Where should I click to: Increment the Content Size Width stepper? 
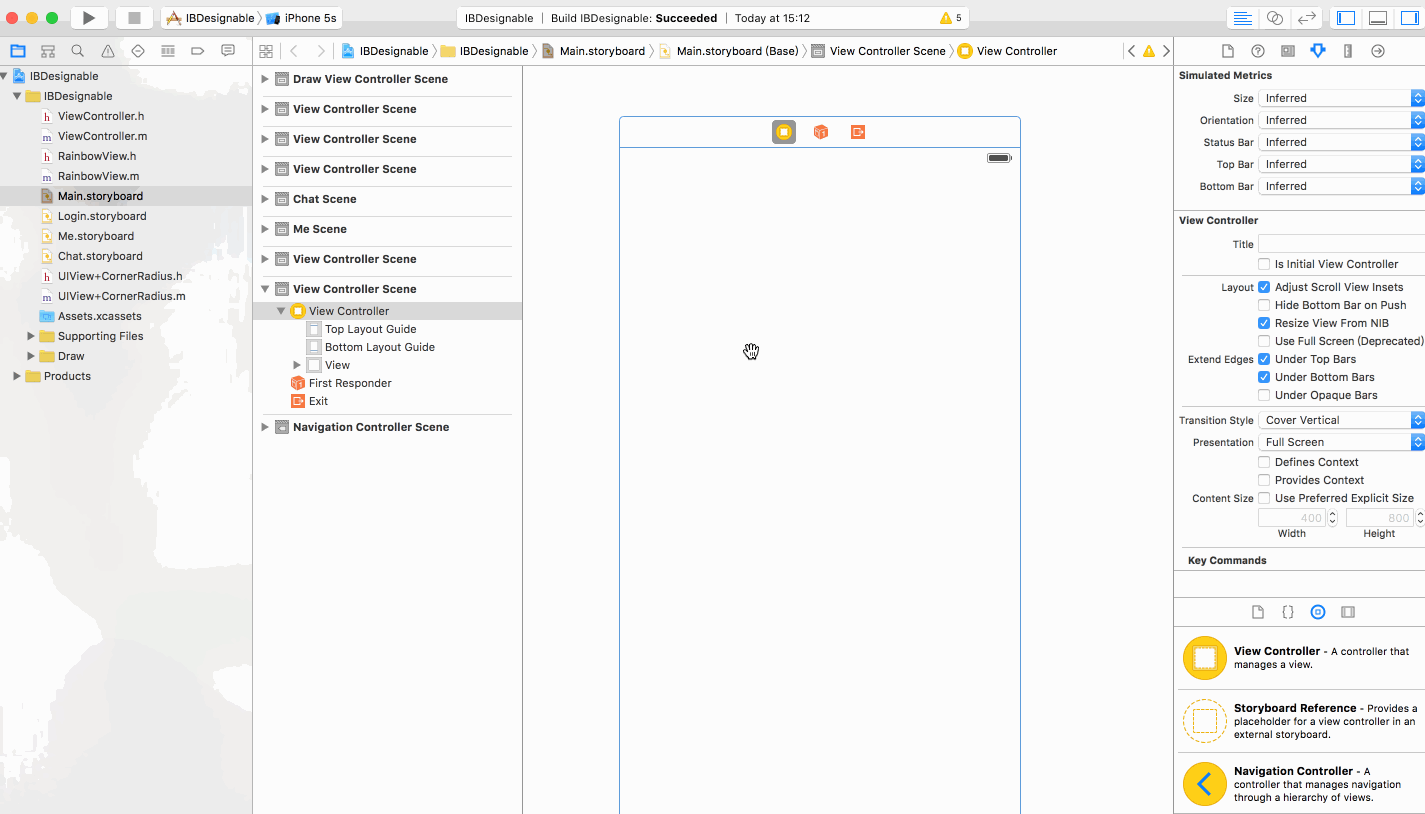click(x=1331, y=514)
